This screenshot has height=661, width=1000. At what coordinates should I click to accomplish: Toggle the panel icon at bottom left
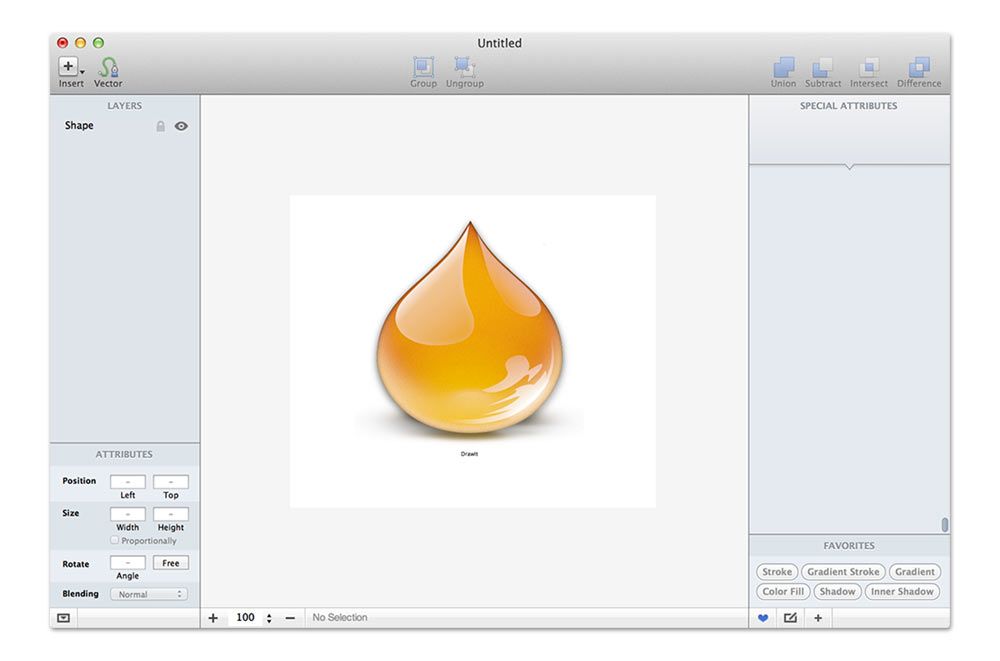[63, 618]
